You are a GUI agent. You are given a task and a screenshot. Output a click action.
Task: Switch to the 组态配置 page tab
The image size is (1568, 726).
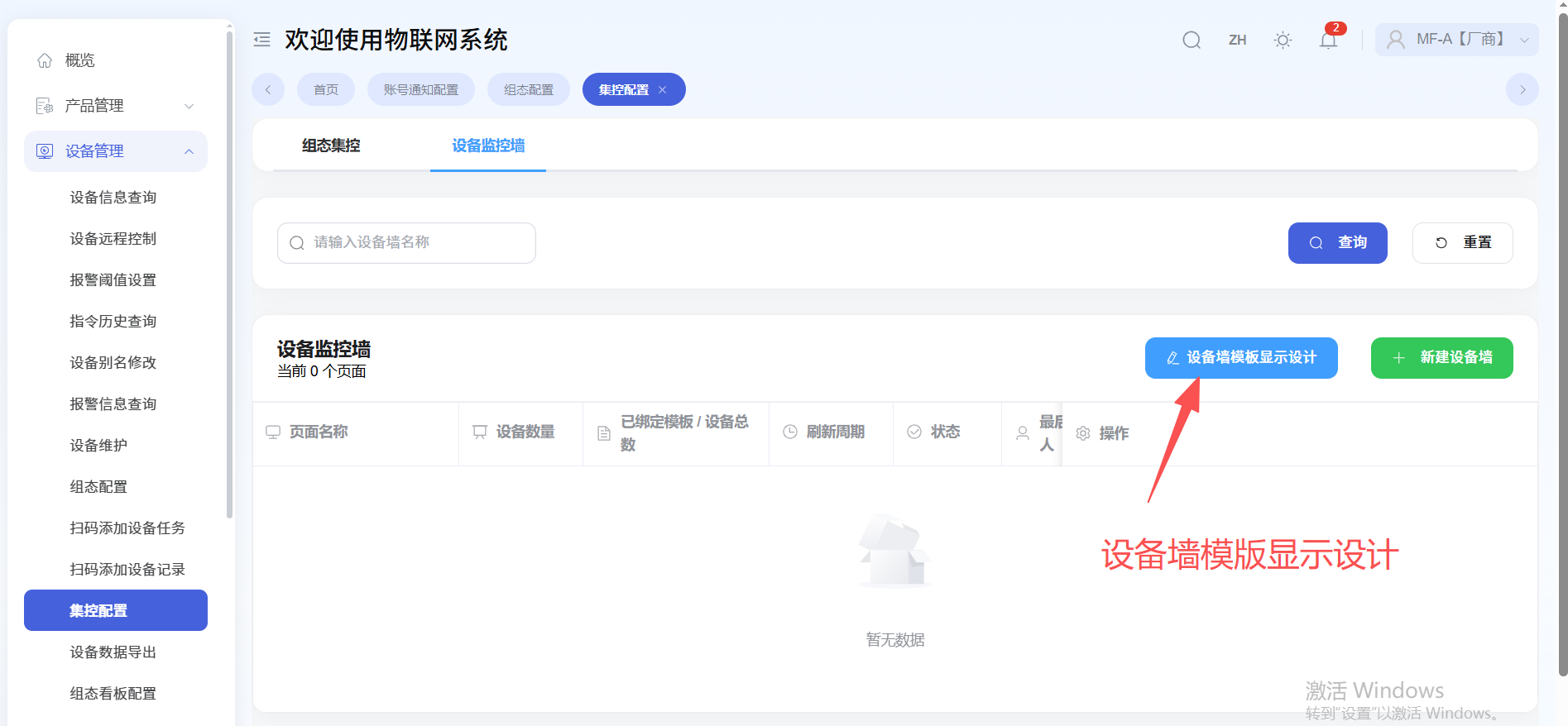pos(528,89)
